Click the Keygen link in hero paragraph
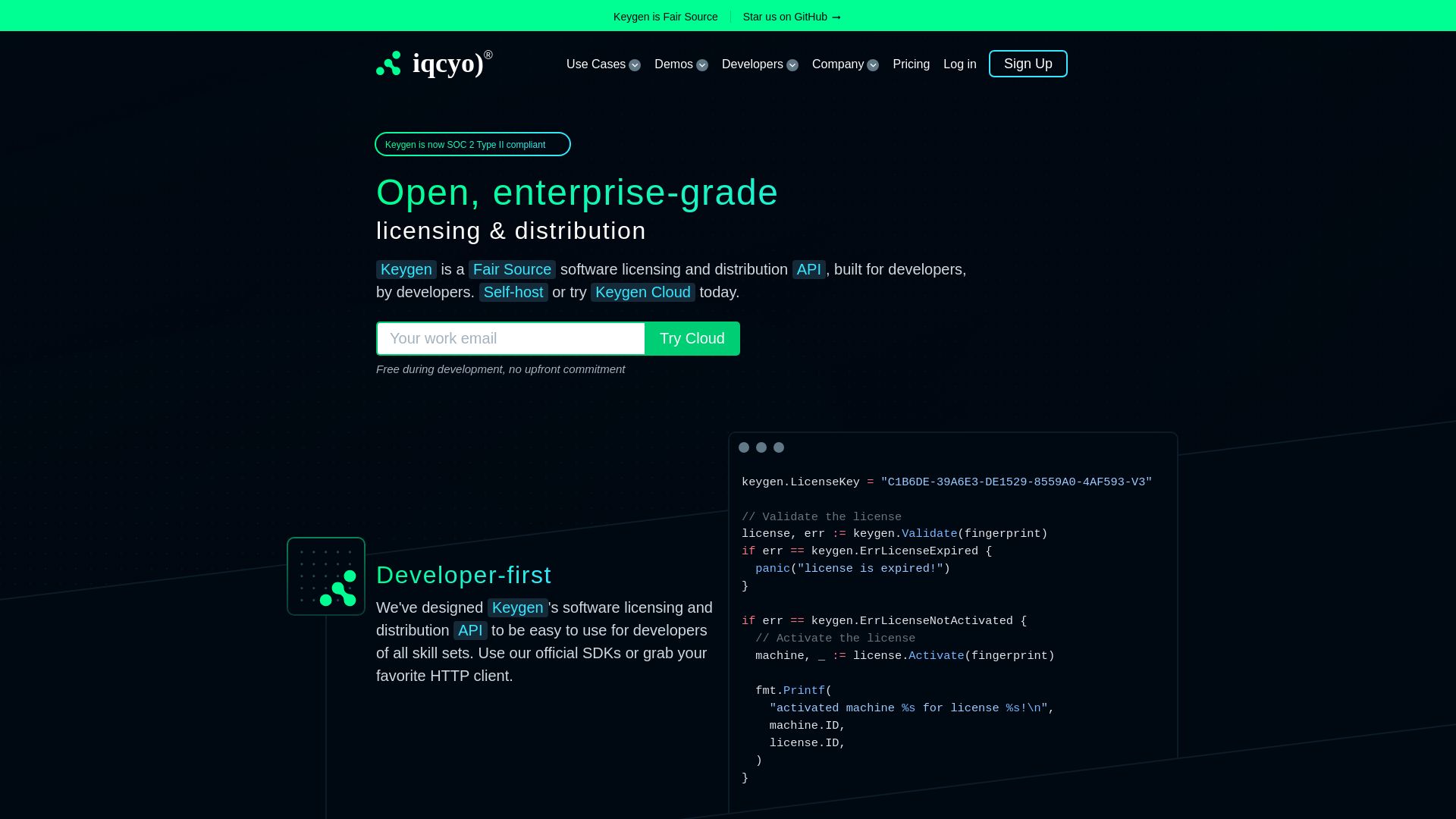This screenshot has width=1456, height=819. 406,269
